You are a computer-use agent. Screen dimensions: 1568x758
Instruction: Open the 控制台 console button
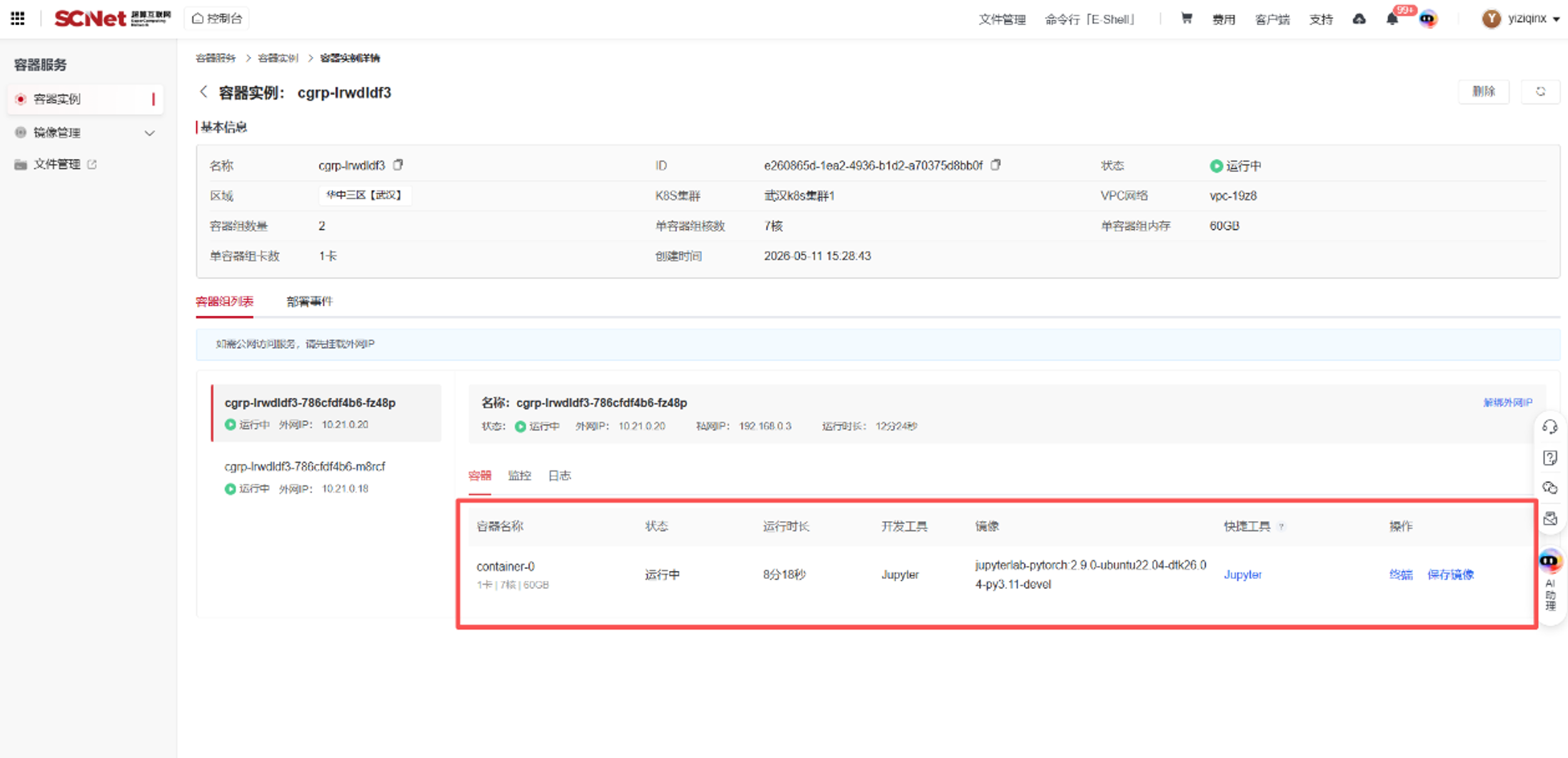[x=218, y=19]
